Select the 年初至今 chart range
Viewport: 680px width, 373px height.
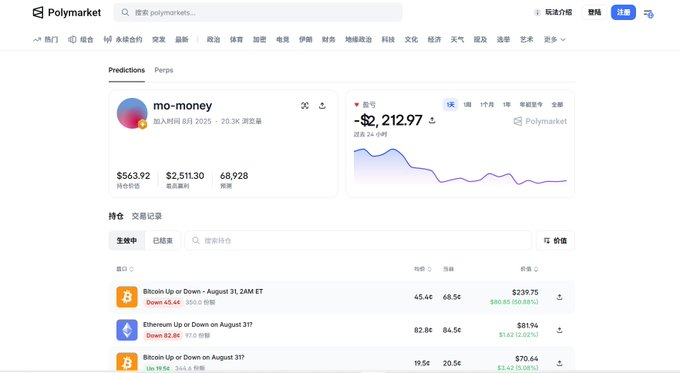(x=531, y=105)
